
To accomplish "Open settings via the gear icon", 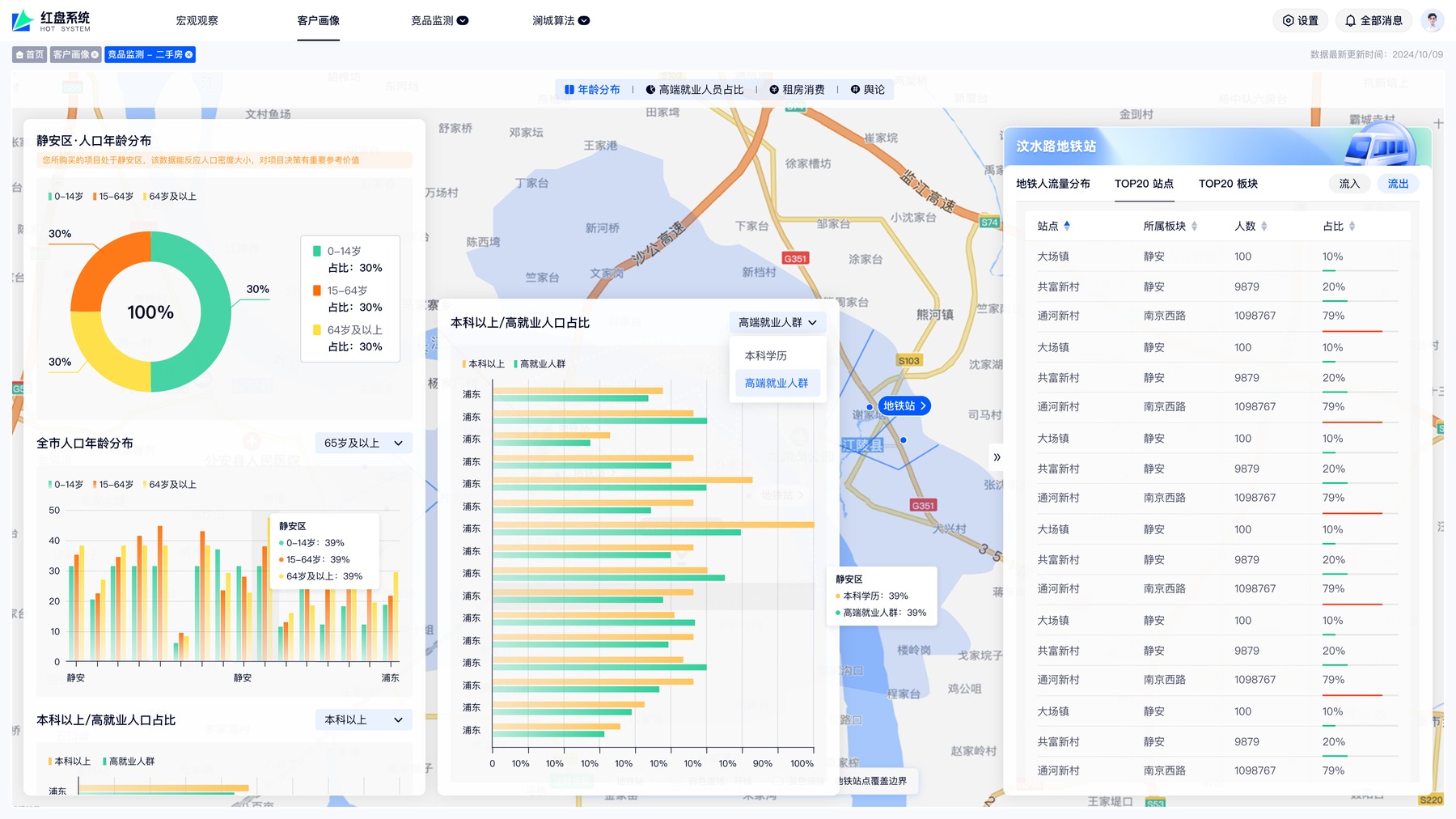I will pos(1289,21).
